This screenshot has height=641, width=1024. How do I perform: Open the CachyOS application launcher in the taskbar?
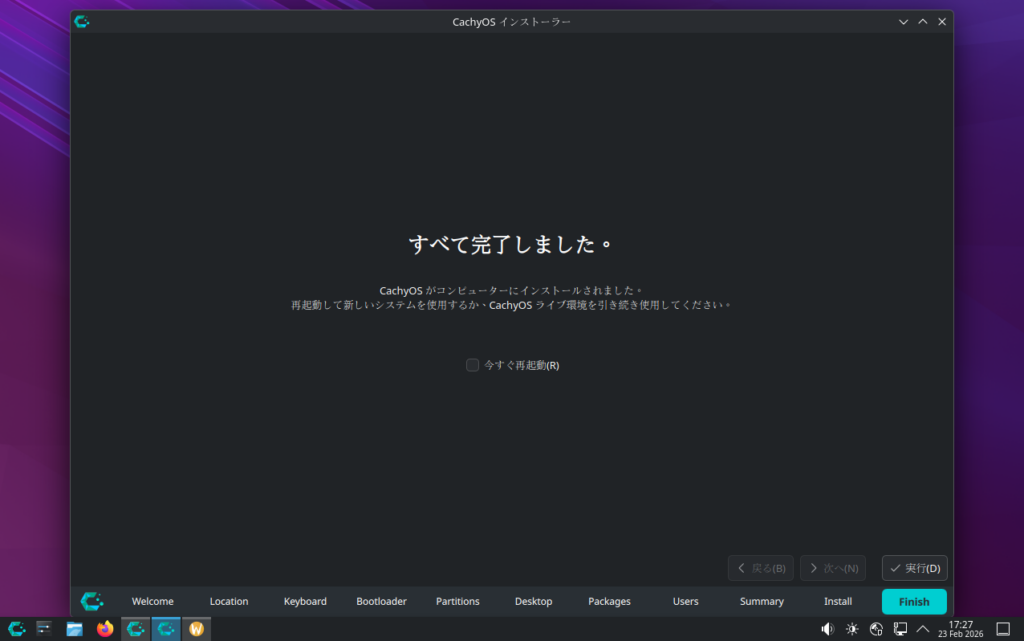point(16,629)
